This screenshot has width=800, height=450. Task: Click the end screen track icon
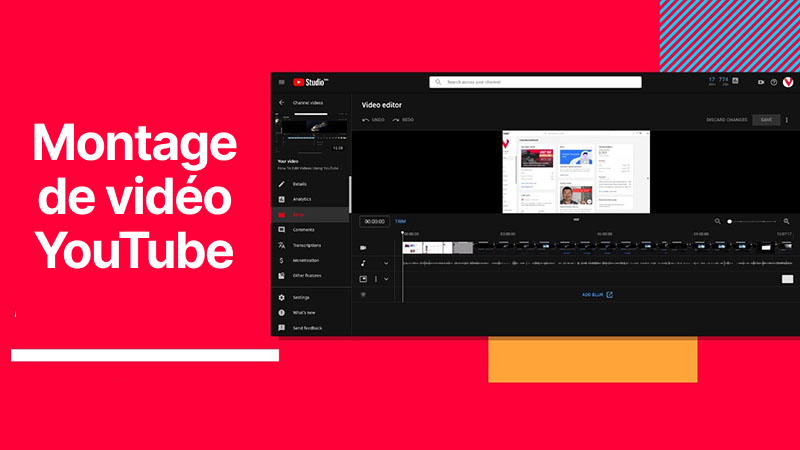(x=363, y=279)
